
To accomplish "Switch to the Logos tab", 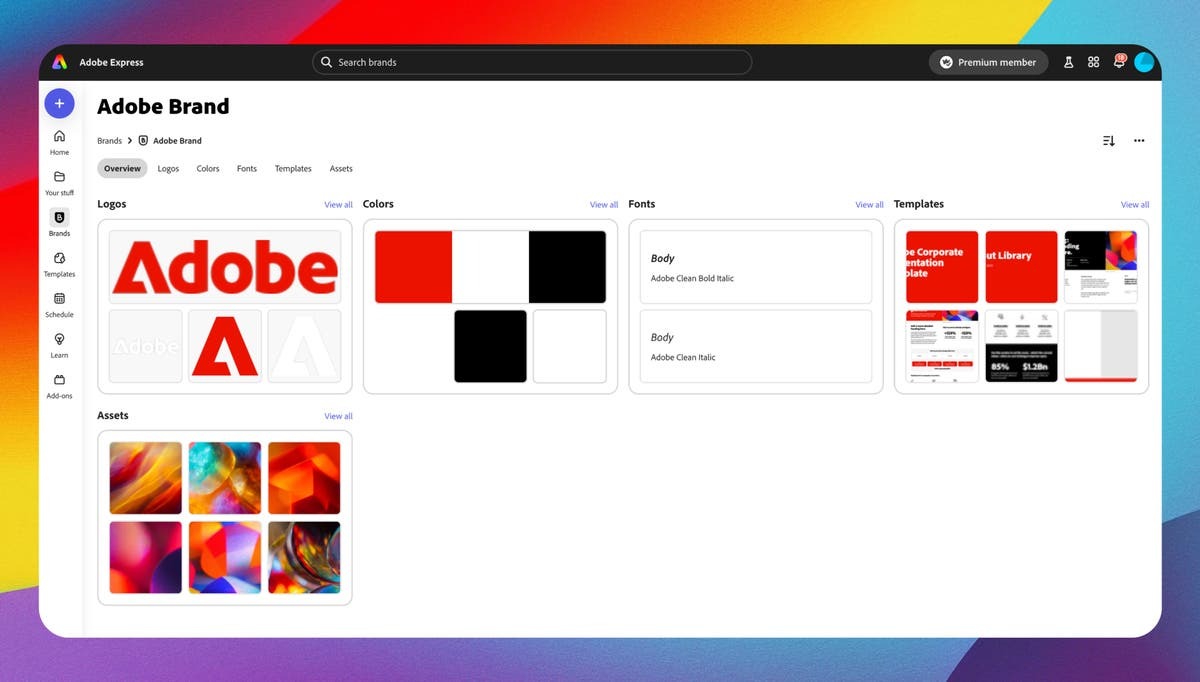I will [168, 168].
